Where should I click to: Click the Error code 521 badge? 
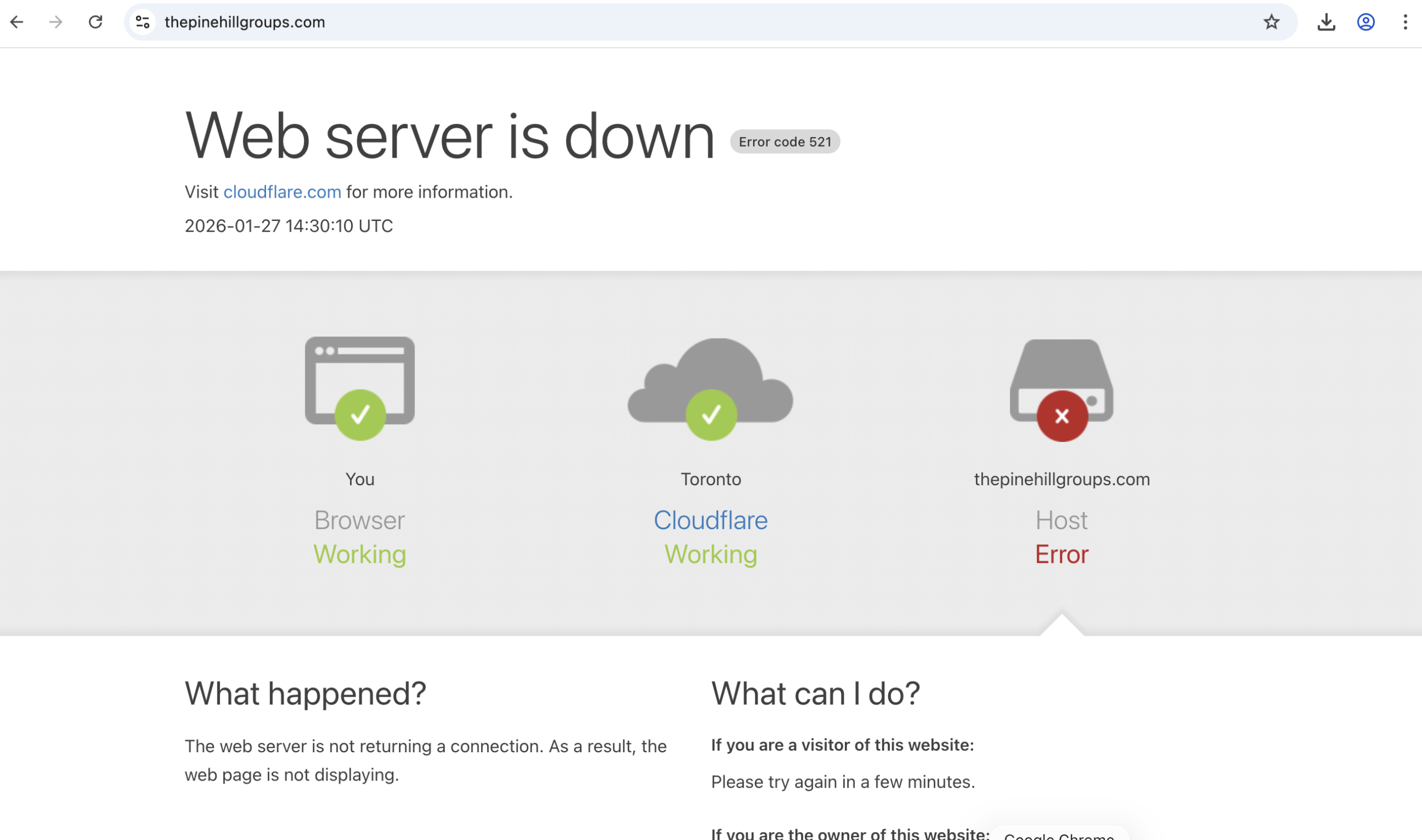[x=784, y=142]
